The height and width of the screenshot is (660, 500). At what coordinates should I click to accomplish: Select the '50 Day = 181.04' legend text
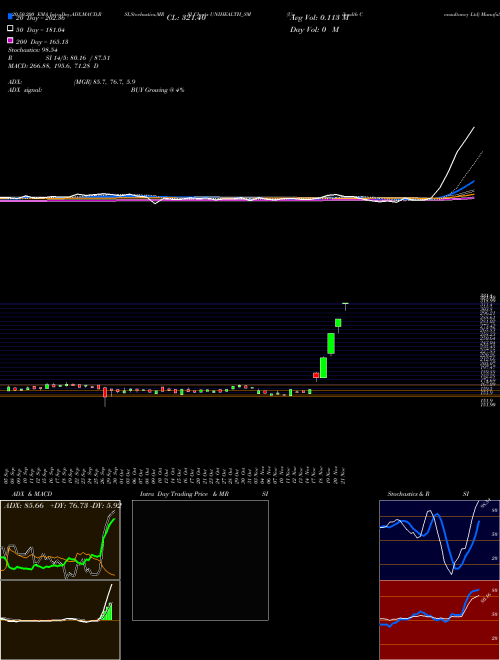(40, 30)
